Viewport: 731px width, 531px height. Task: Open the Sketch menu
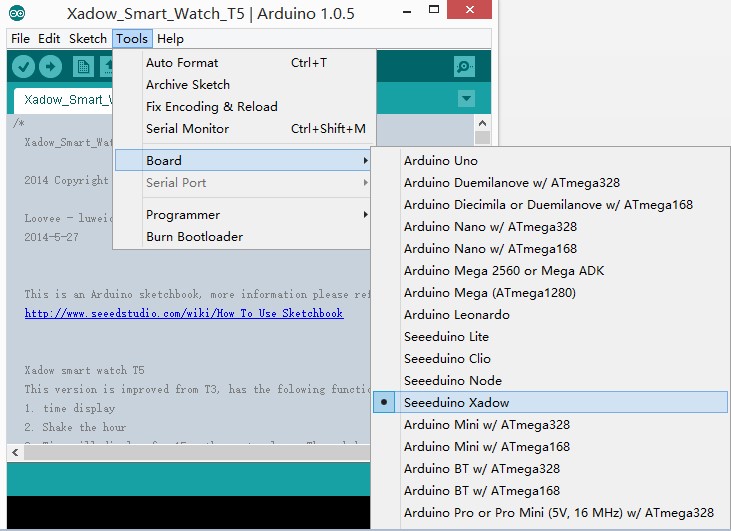pos(88,39)
